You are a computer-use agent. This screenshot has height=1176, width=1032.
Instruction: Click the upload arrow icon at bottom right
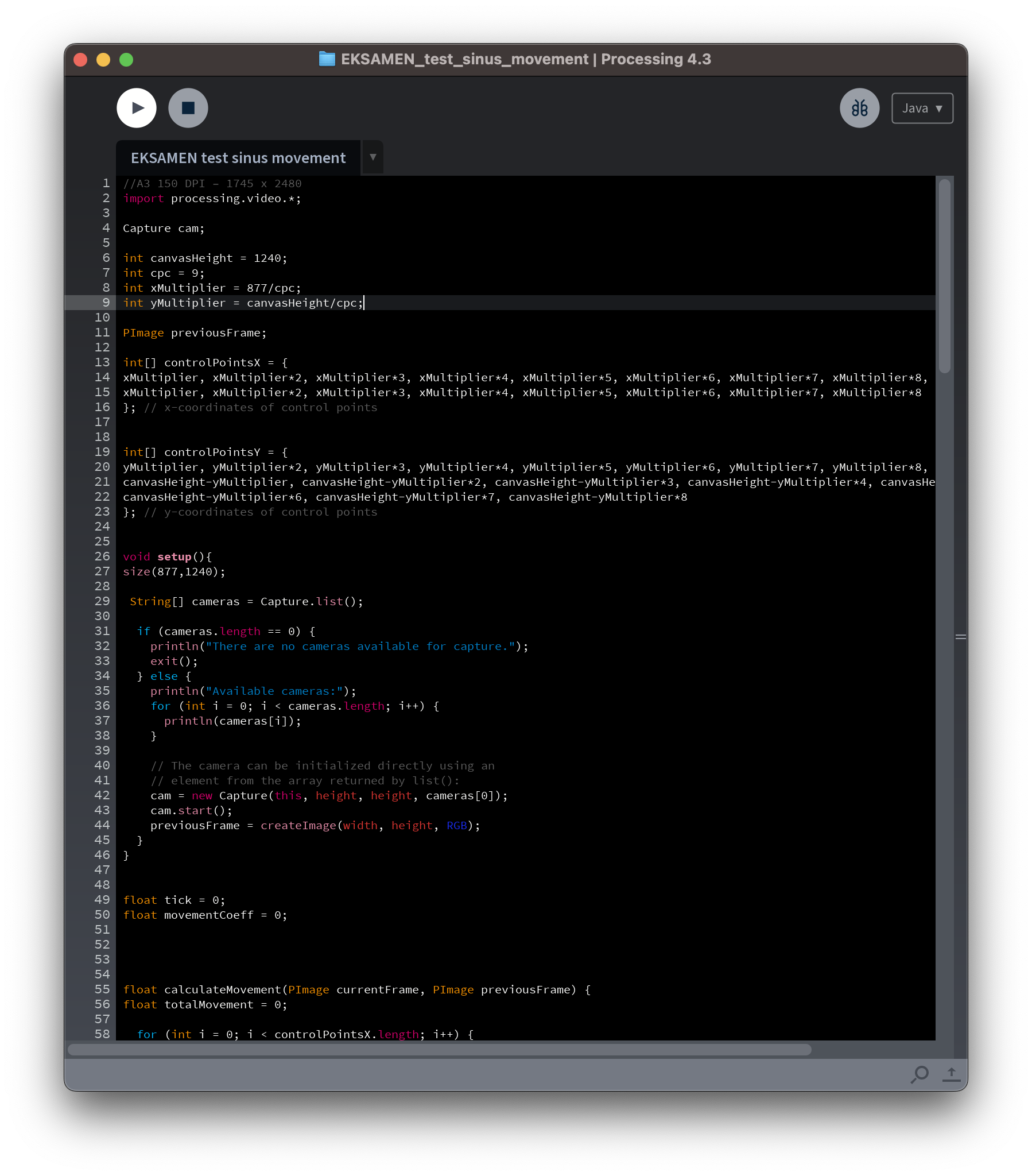coord(951,1074)
